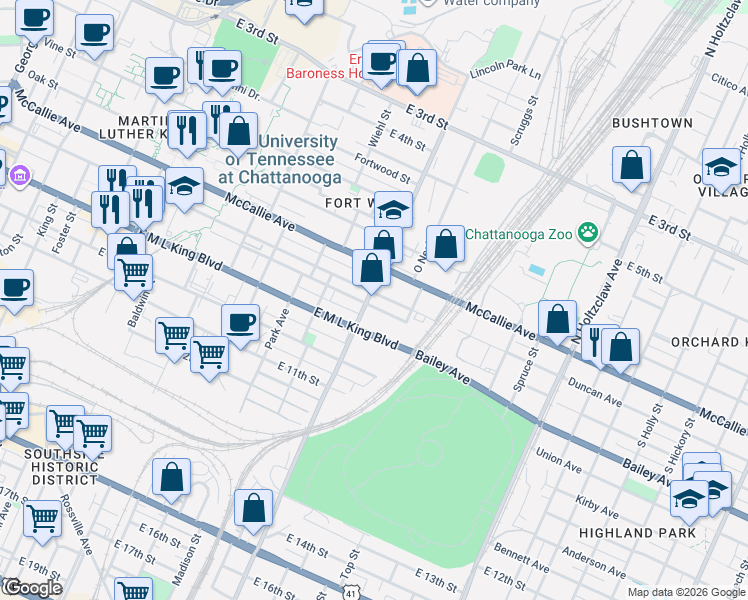Click the Chattanooga Zoo label

(518, 234)
